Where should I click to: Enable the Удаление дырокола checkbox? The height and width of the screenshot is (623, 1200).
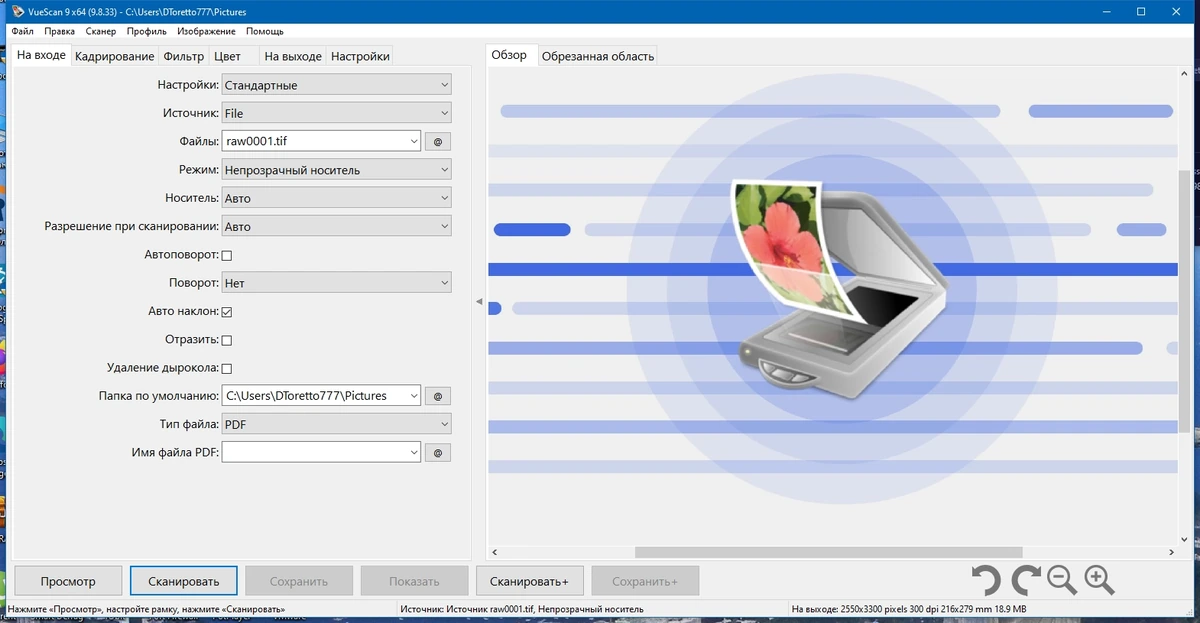click(227, 369)
